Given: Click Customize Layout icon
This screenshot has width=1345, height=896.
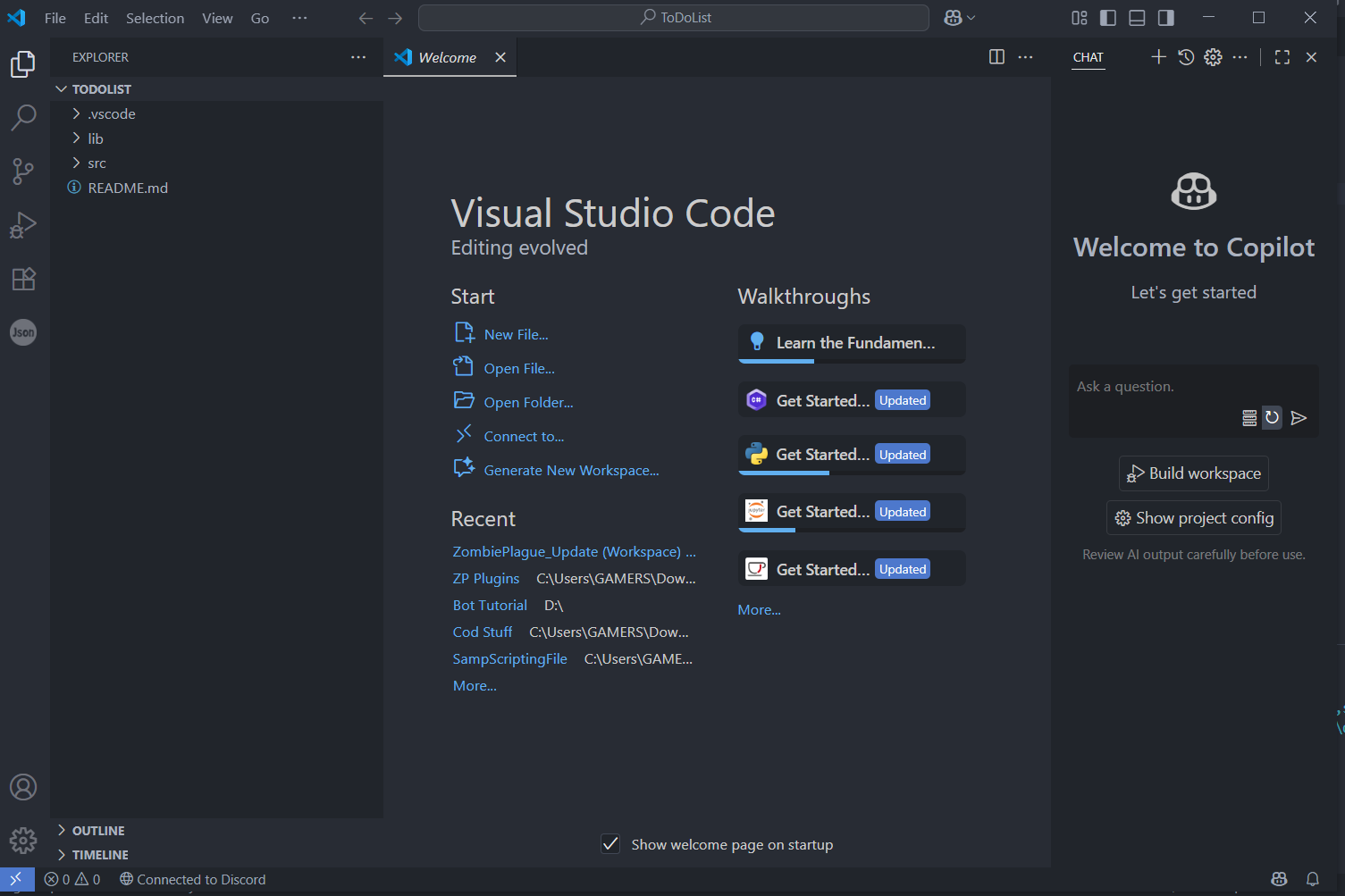Looking at the screenshot, I should (1080, 18).
